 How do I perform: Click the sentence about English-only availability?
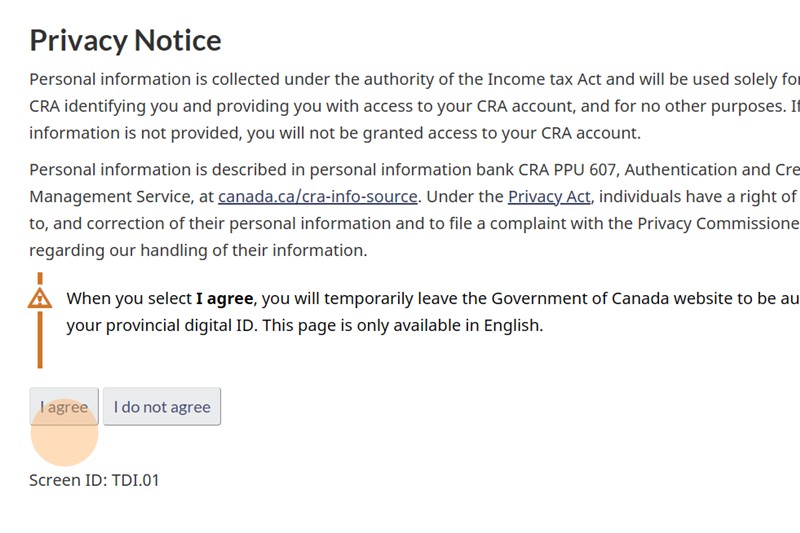402,325
